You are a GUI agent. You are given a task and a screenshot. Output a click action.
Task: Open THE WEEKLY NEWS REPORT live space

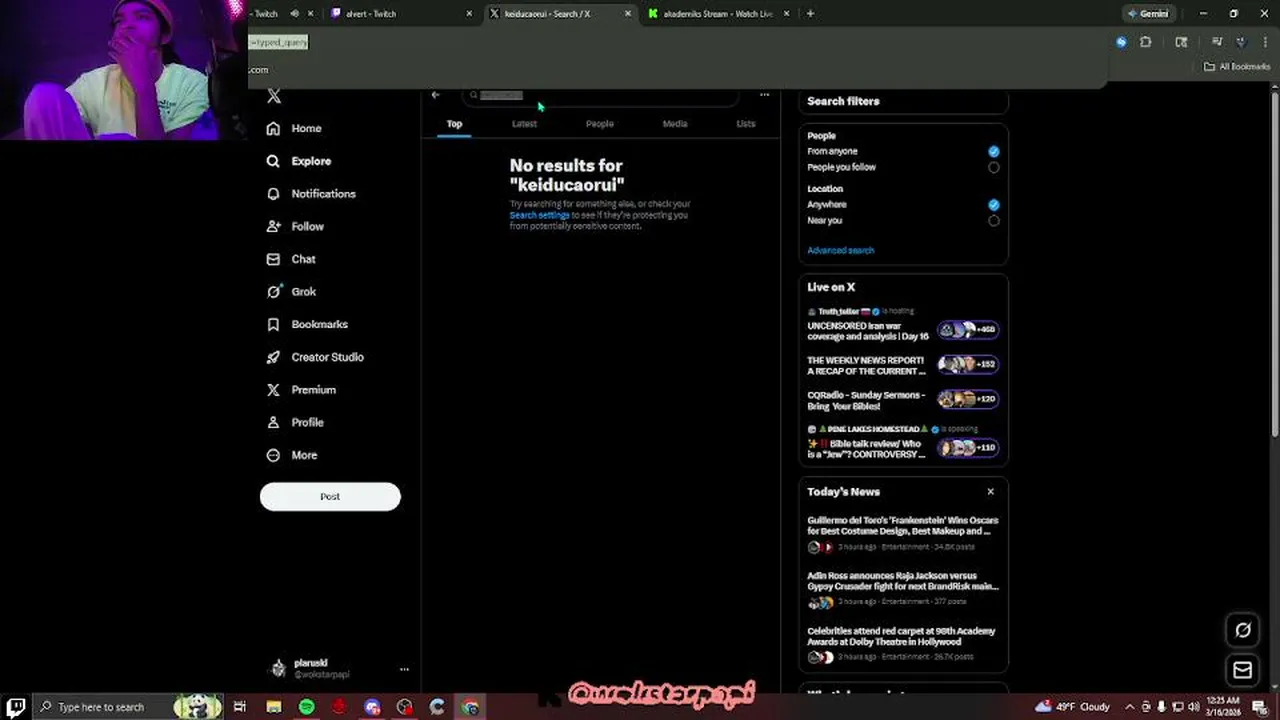[867, 366]
